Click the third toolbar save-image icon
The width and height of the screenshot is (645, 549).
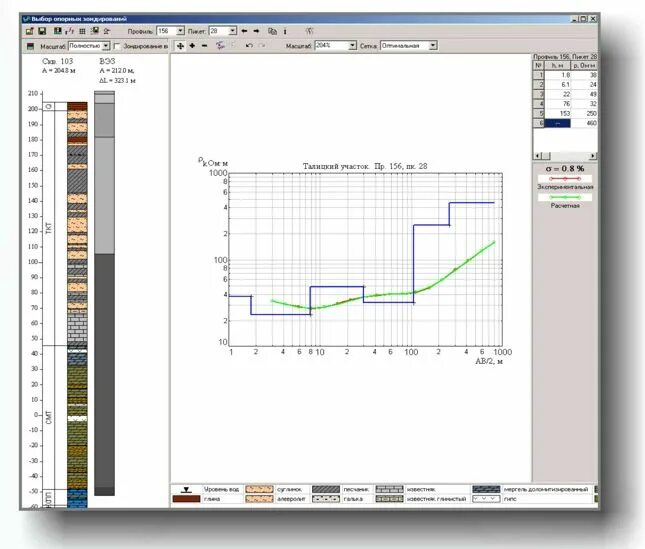tap(58, 31)
